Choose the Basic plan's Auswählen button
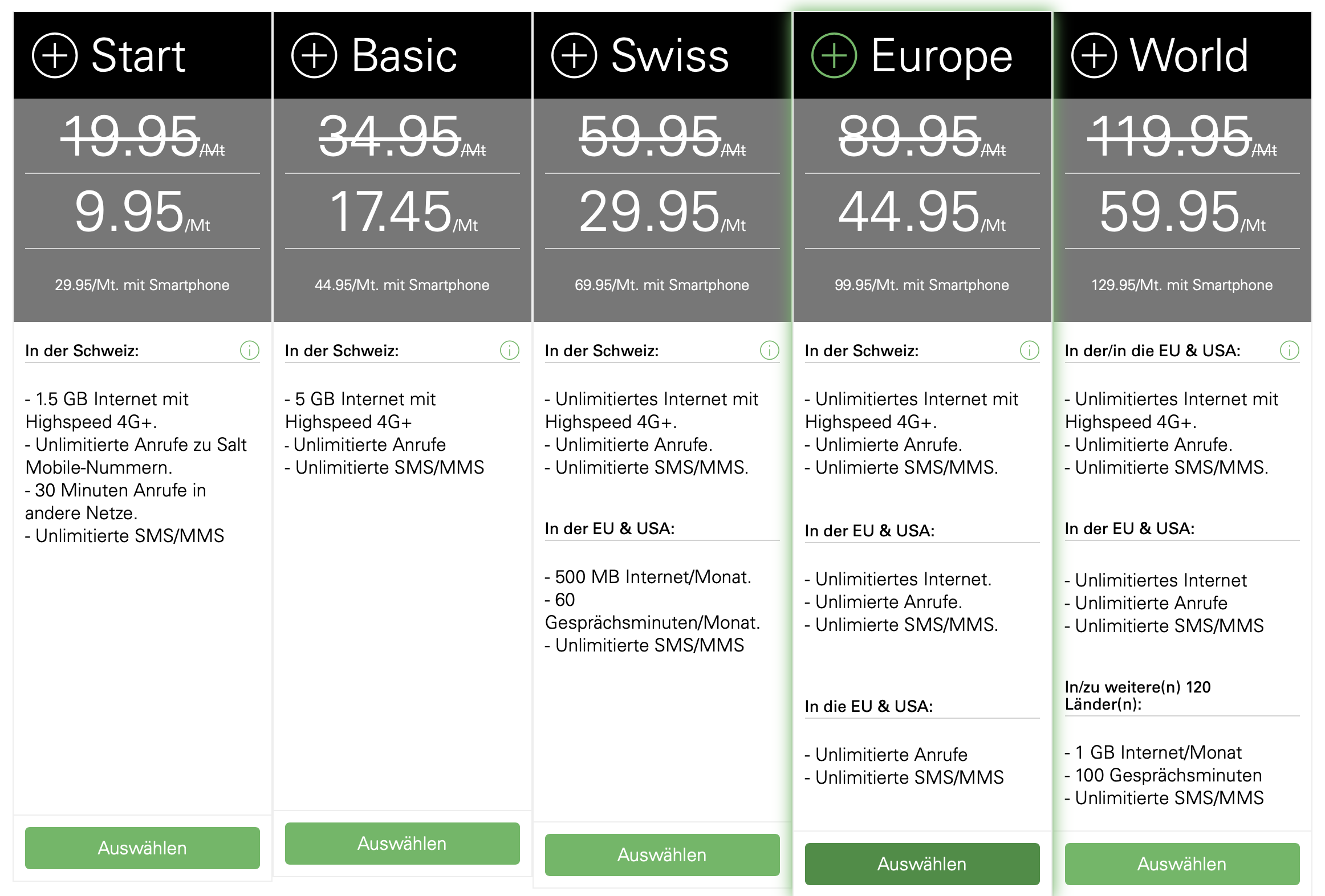 click(403, 844)
